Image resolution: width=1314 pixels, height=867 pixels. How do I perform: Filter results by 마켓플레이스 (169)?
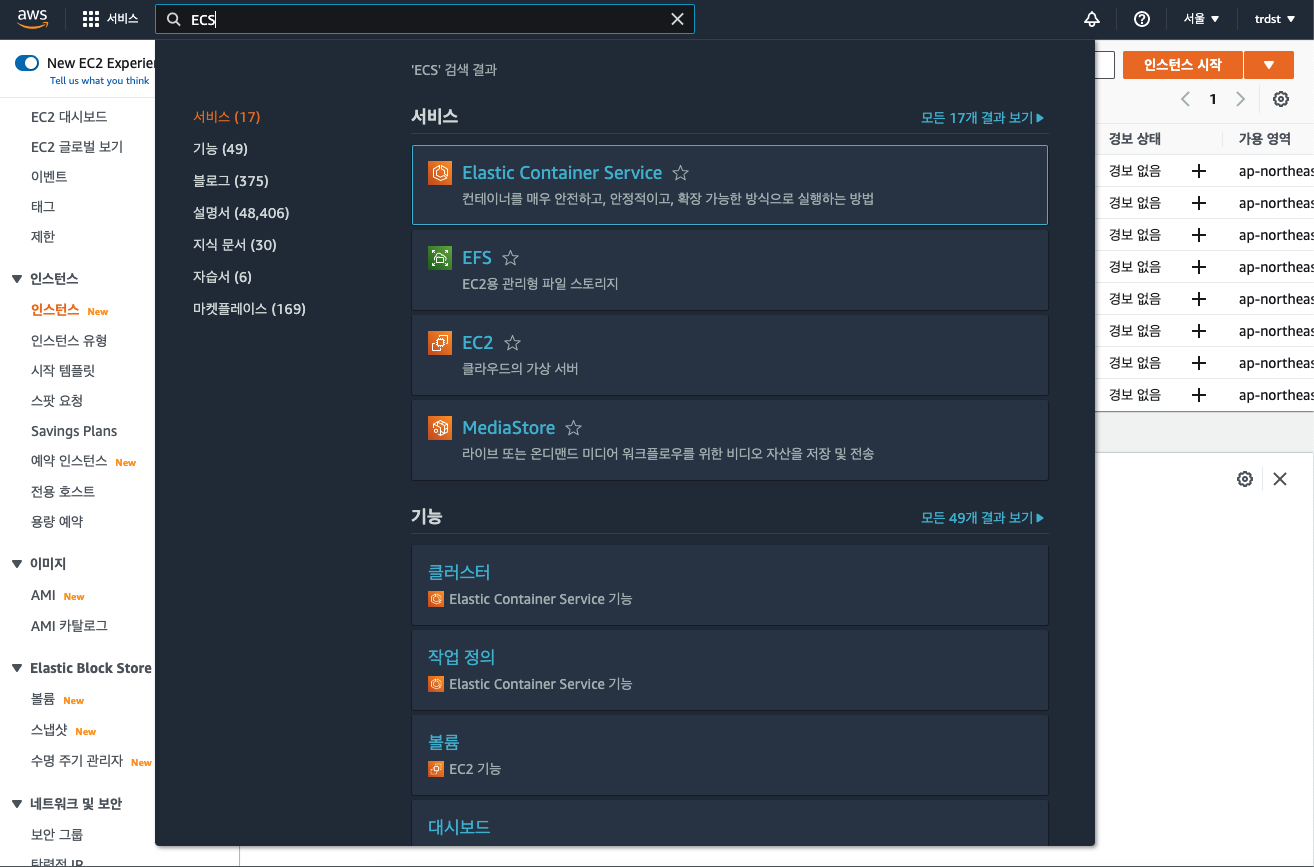pos(249,309)
